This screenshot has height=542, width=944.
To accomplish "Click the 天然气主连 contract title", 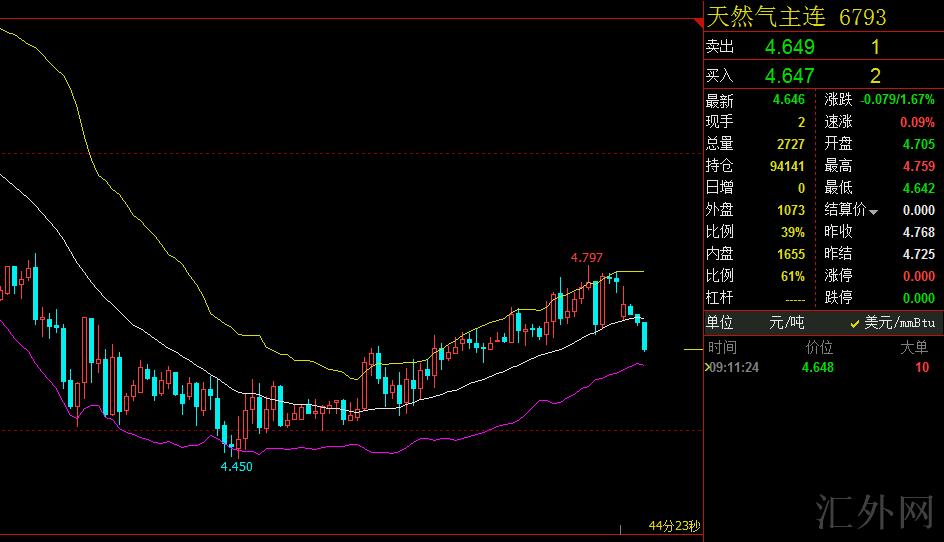I will tap(766, 17).
